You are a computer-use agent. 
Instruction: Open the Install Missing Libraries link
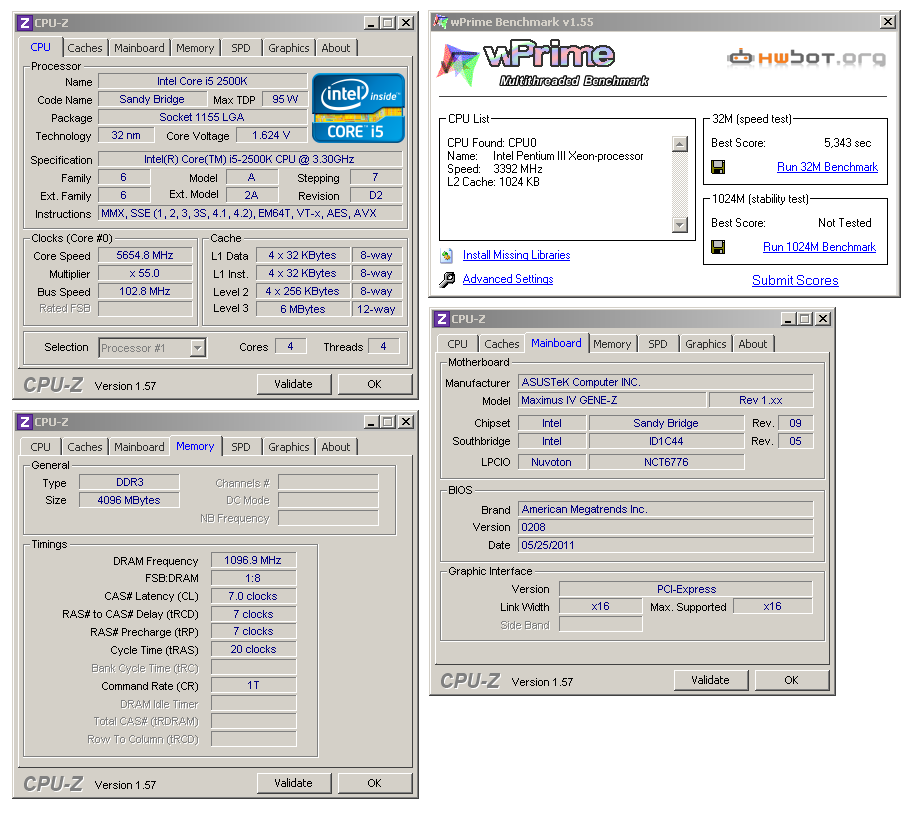coord(516,255)
